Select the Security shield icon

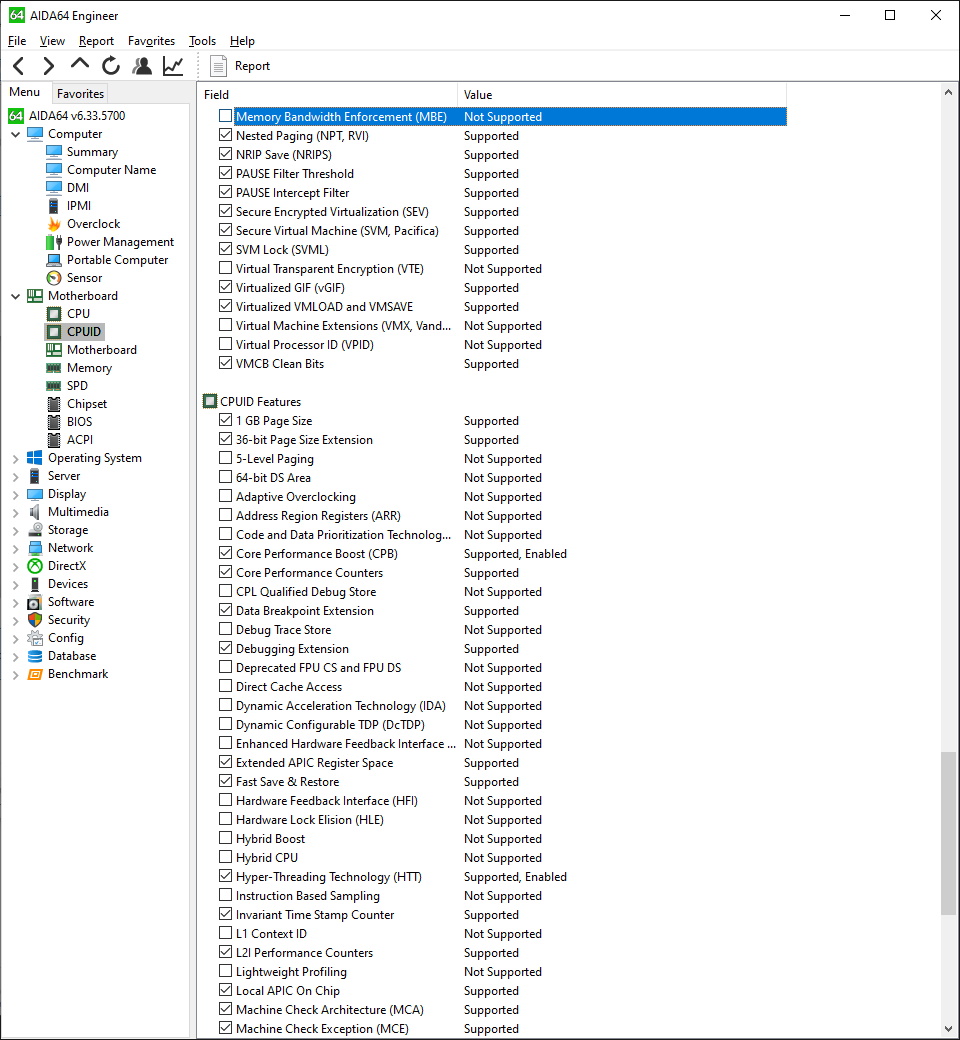tap(34, 620)
